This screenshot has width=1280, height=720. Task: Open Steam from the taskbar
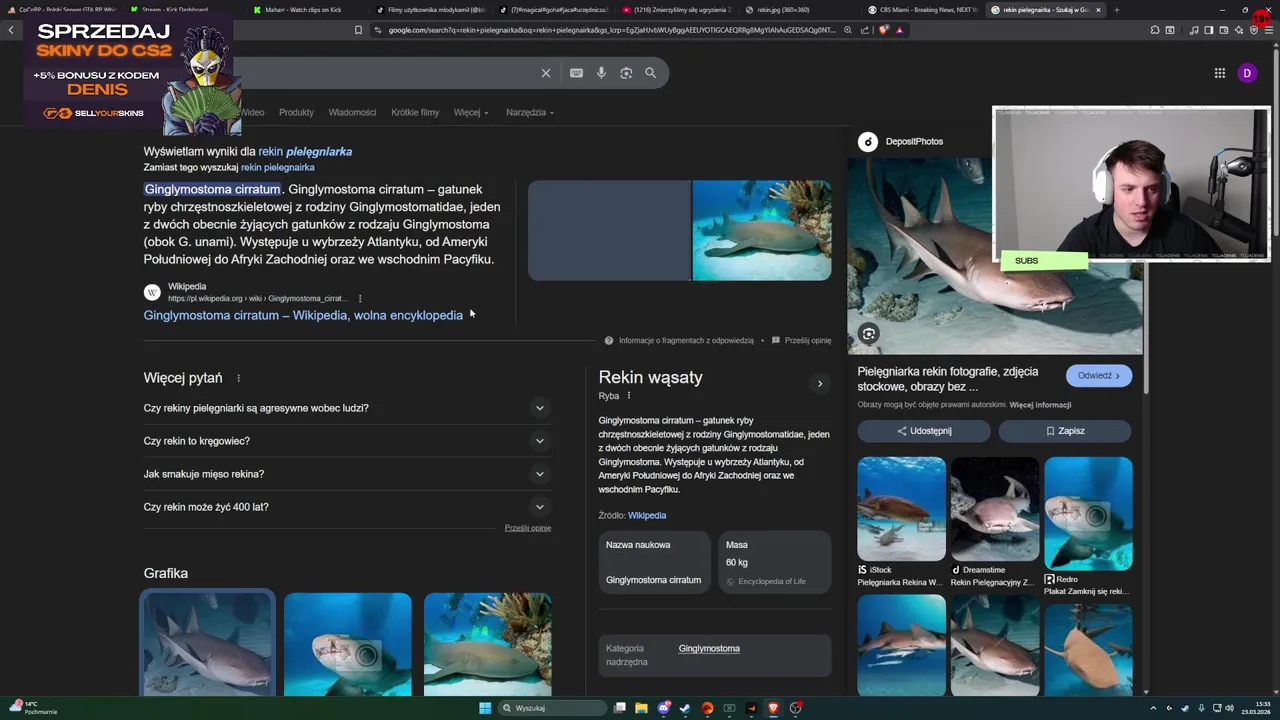685,708
